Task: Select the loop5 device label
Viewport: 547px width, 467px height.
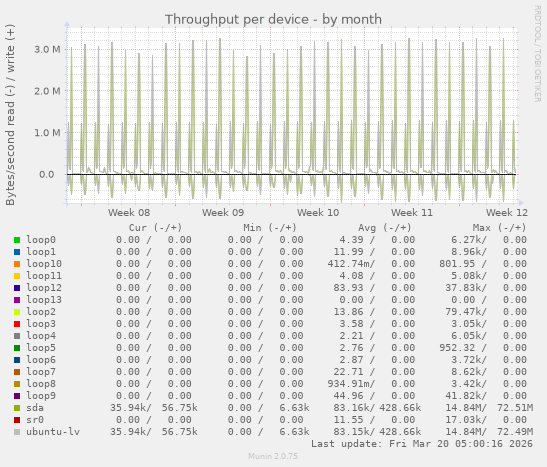Action: click(41, 348)
